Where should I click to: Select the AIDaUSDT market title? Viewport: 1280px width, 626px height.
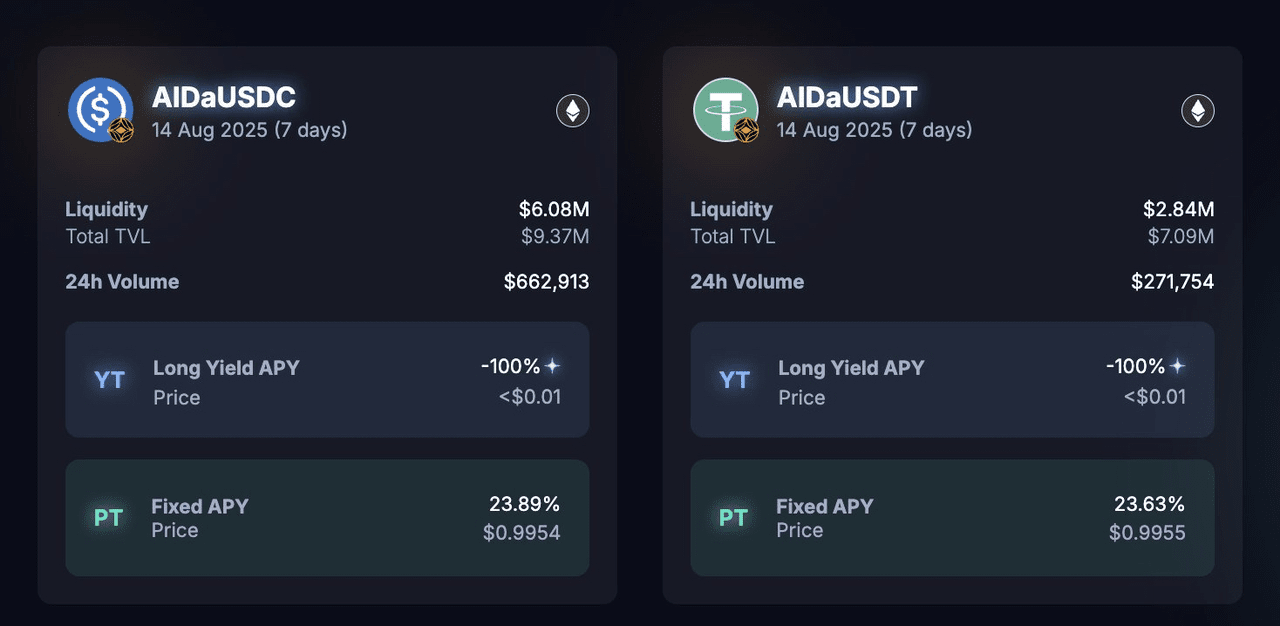847,97
